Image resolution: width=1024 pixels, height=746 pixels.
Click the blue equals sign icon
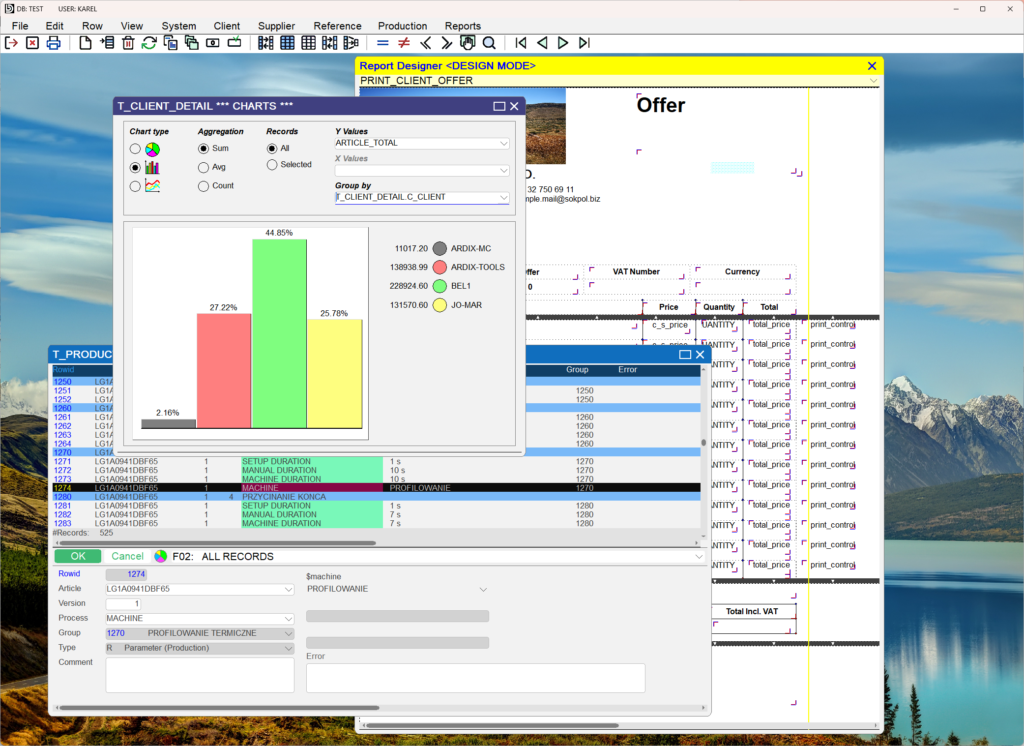382,43
